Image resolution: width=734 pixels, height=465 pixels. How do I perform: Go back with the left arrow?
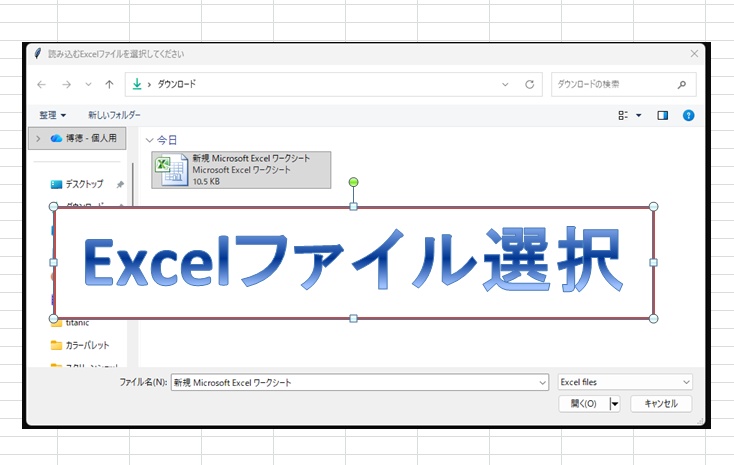[x=42, y=84]
